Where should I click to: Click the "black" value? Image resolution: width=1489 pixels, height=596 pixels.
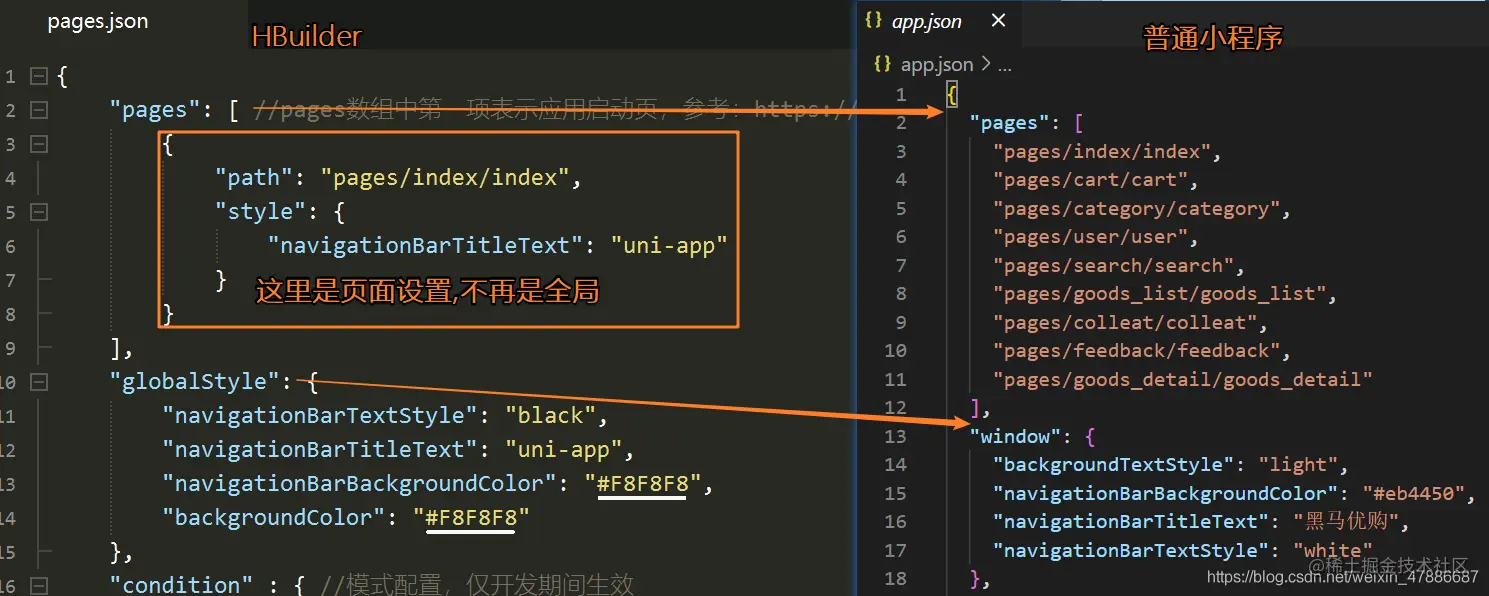551,416
